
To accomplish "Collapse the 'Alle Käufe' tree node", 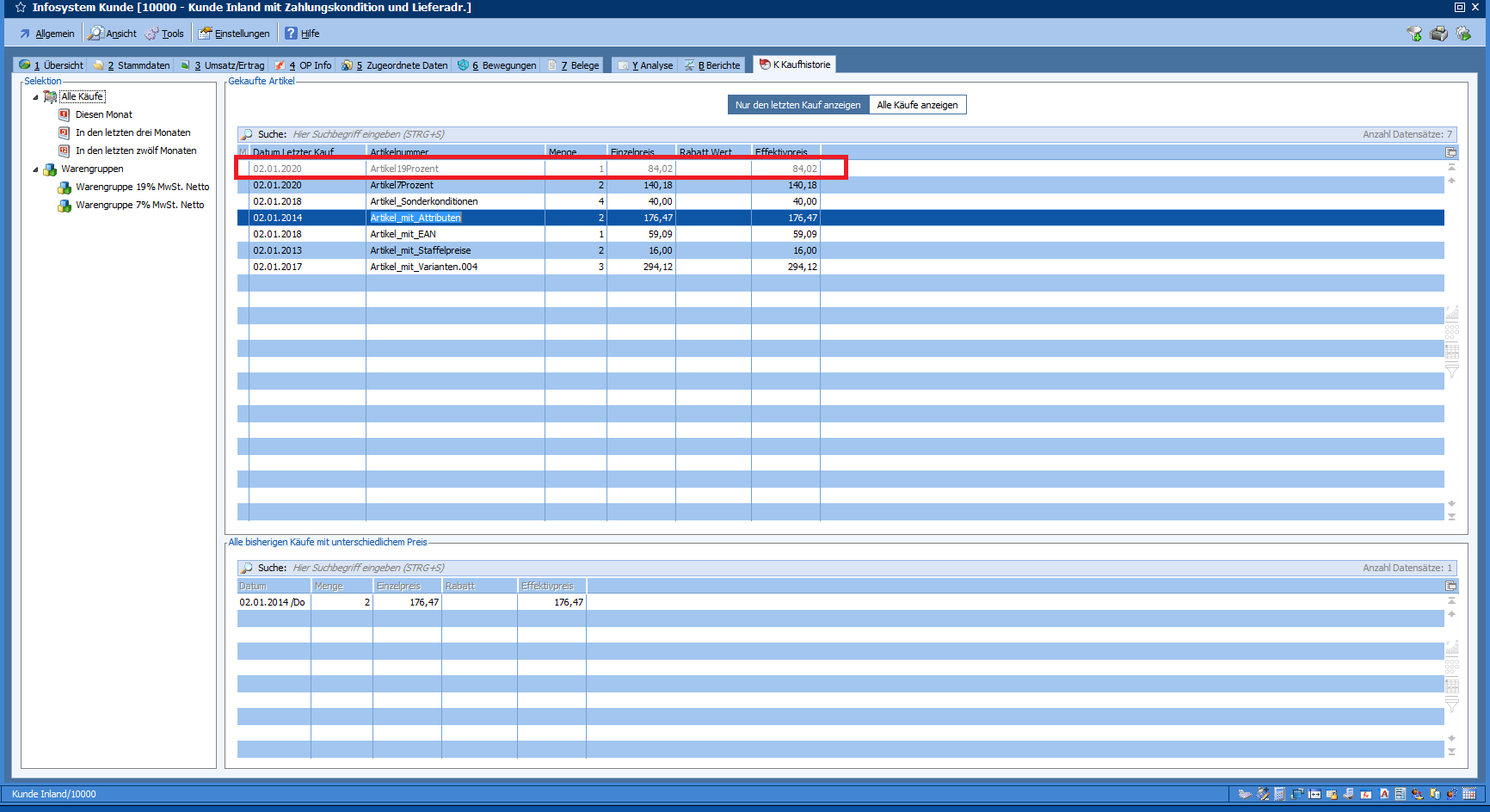I will (x=35, y=97).
